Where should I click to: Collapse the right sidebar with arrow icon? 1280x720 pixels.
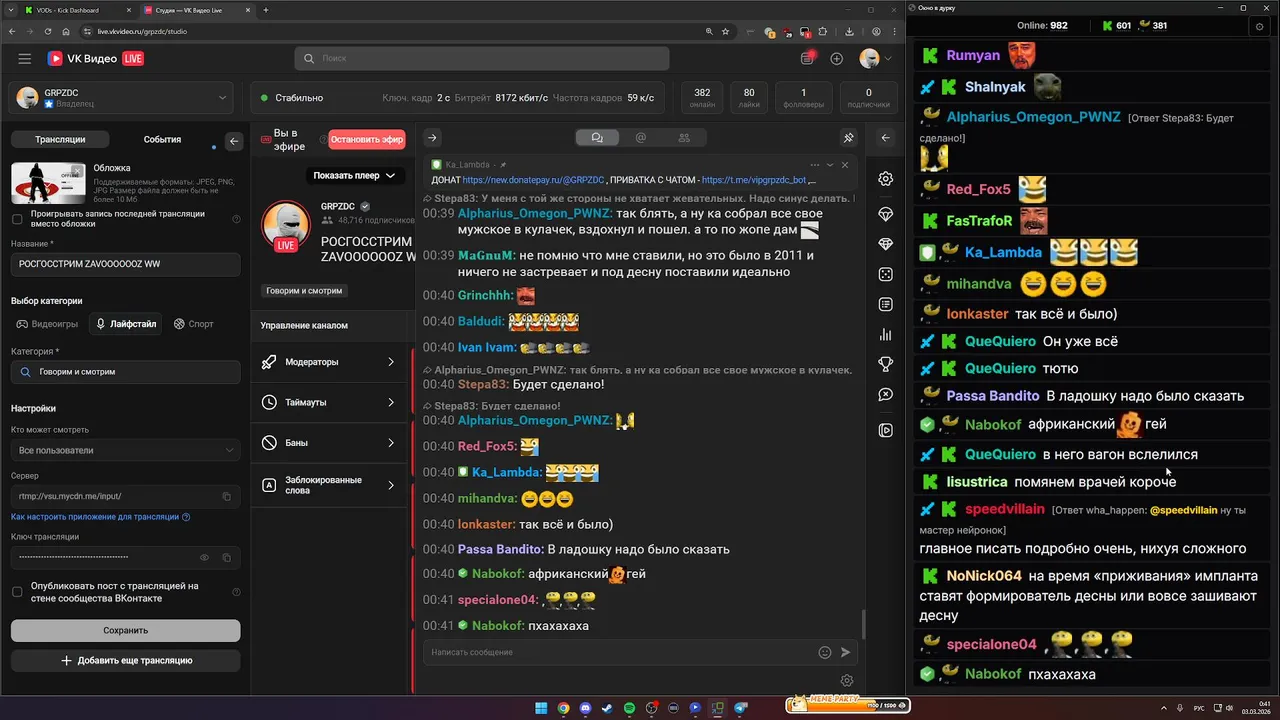coord(885,138)
